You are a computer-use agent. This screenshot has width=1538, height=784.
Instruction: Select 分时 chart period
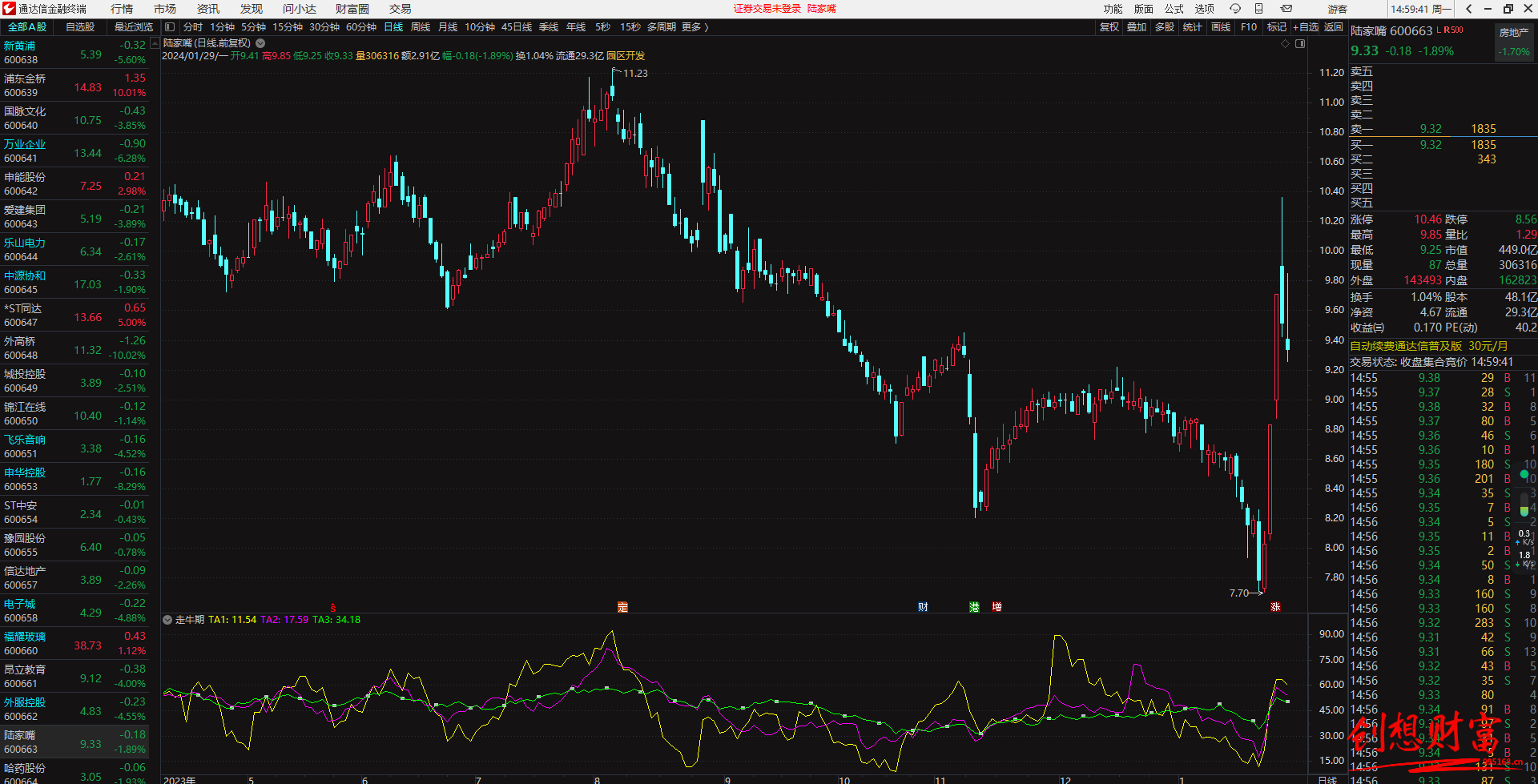coord(193,27)
